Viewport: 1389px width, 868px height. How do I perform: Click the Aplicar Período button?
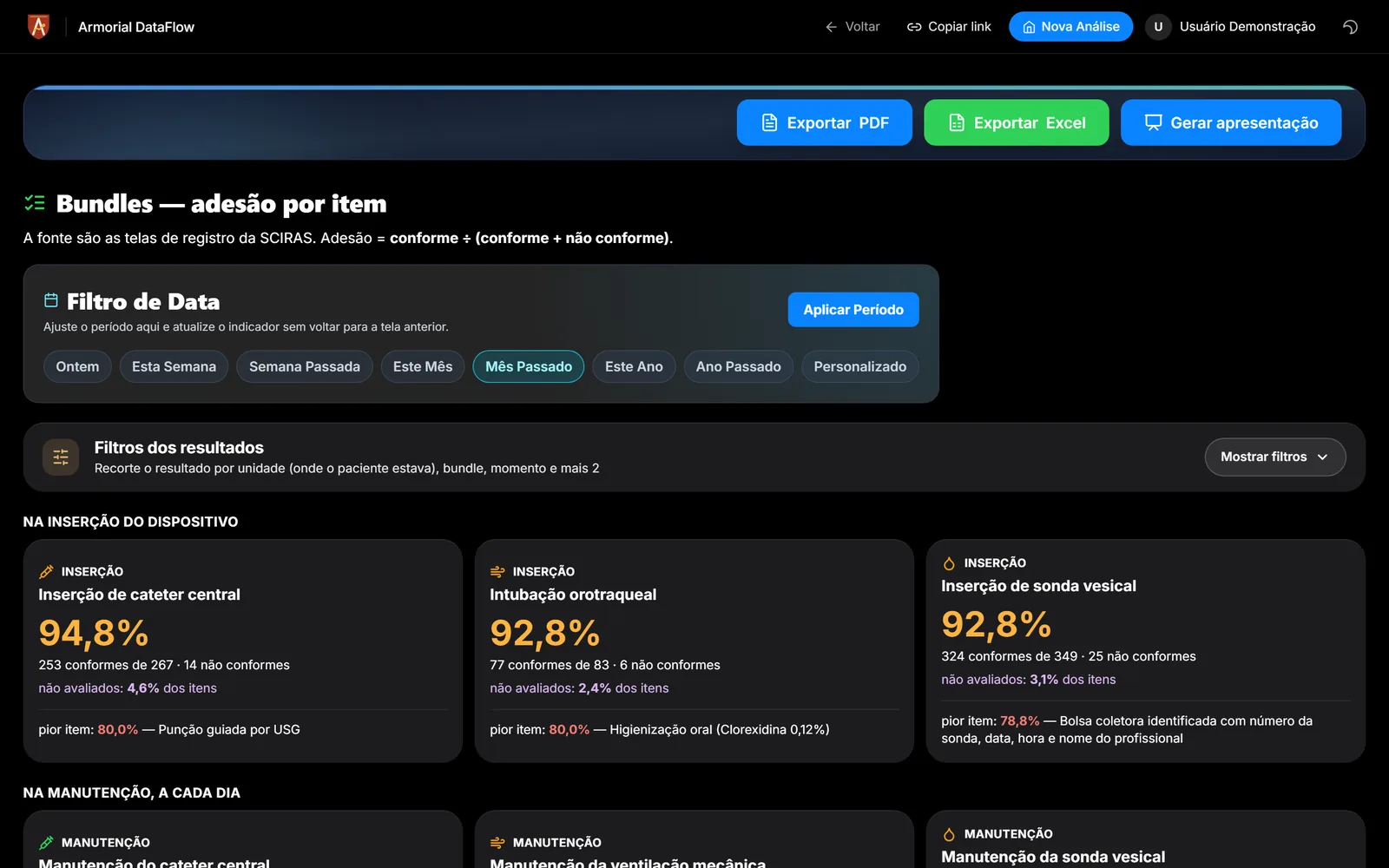click(x=853, y=310)
